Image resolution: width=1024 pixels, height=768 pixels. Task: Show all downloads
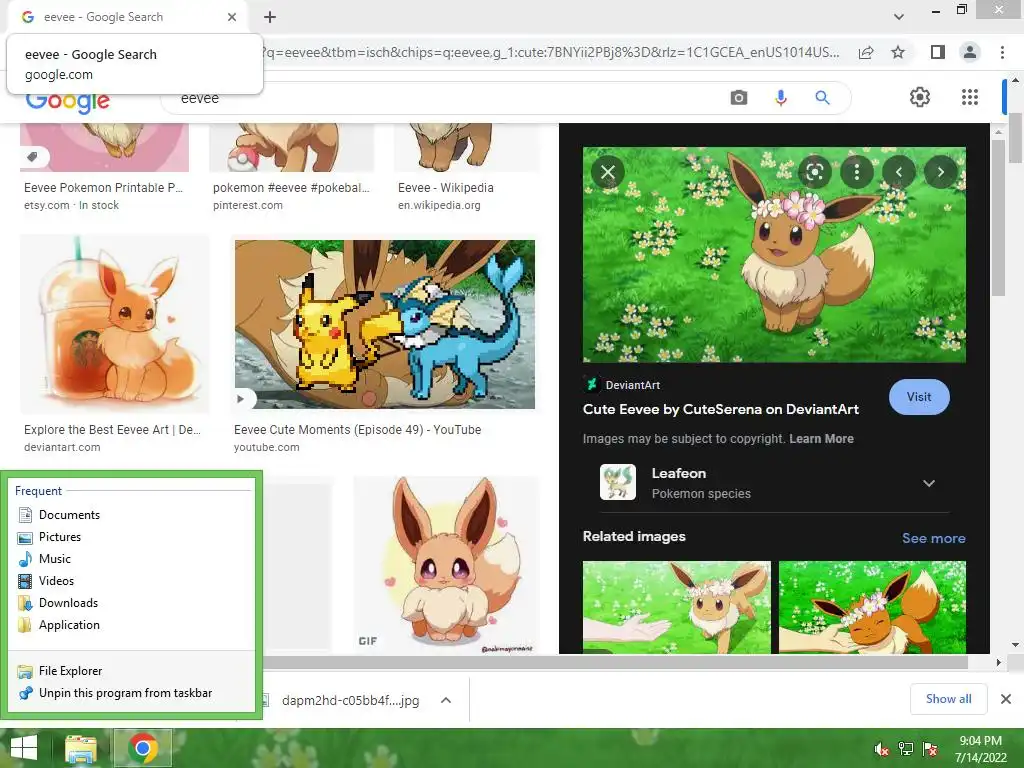pos(948,699)
